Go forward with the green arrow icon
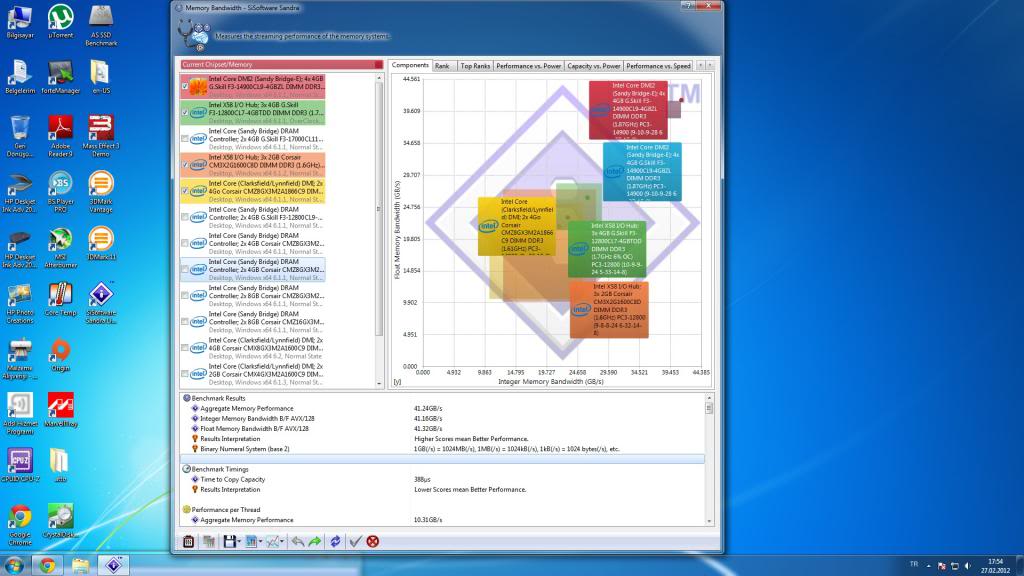The image size is (1024, 576). point(315,541)
